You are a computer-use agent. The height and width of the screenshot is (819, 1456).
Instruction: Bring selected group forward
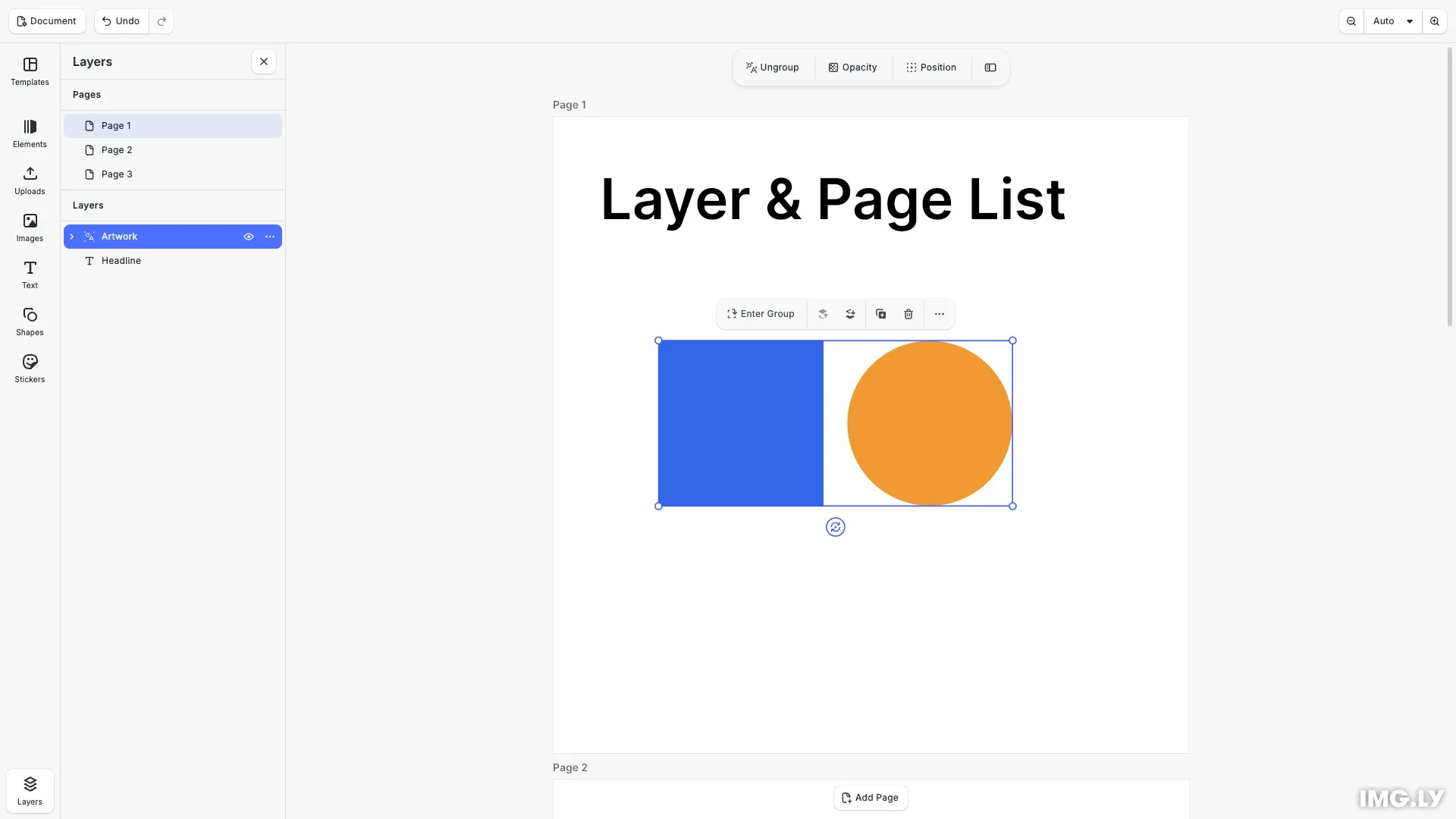tap(823, 314)
